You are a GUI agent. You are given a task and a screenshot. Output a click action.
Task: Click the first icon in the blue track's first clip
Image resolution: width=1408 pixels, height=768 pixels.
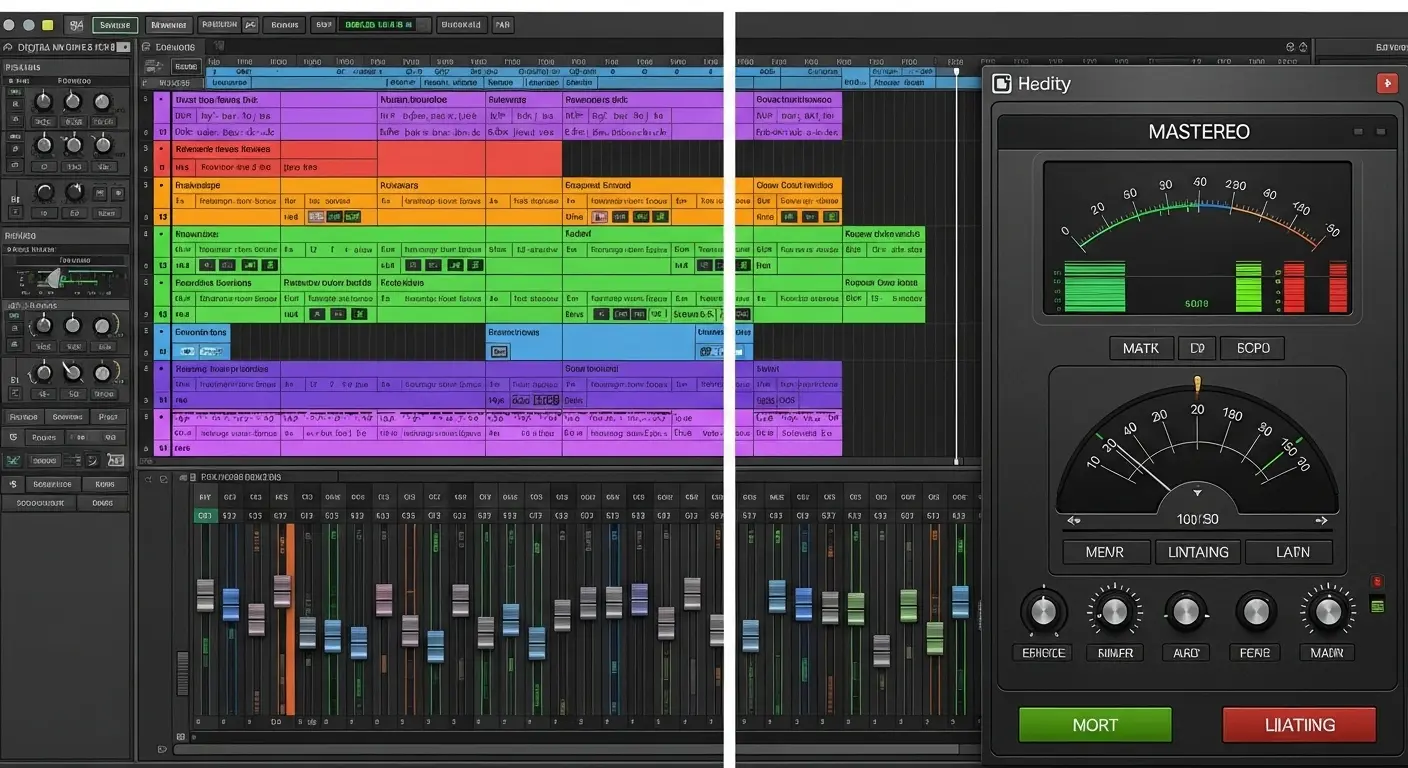point(185,352)
